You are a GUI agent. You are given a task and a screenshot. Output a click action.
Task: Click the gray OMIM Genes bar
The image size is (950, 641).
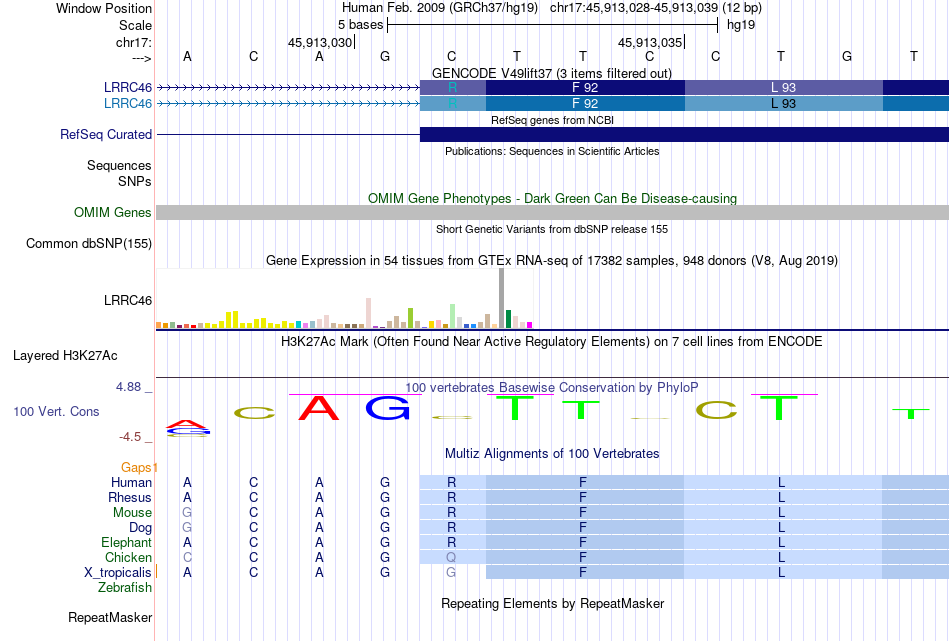click(x=552, y=212)
